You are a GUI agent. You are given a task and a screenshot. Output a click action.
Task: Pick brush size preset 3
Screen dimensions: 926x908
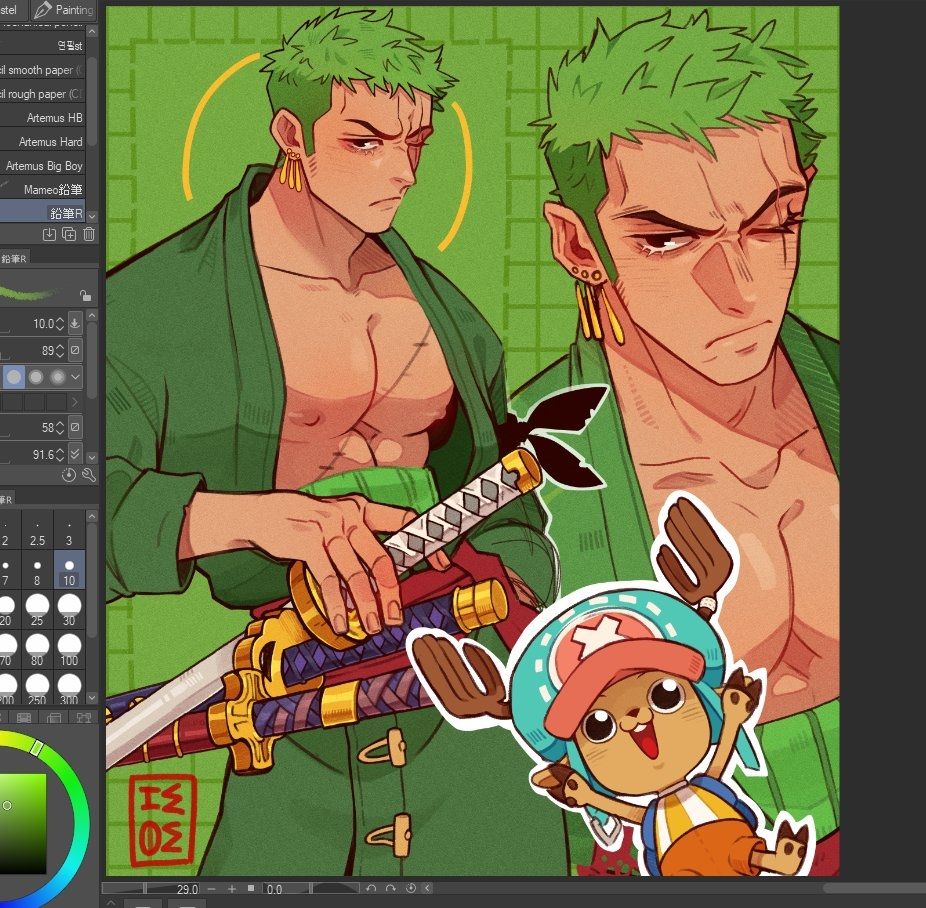tap(69, 530)
